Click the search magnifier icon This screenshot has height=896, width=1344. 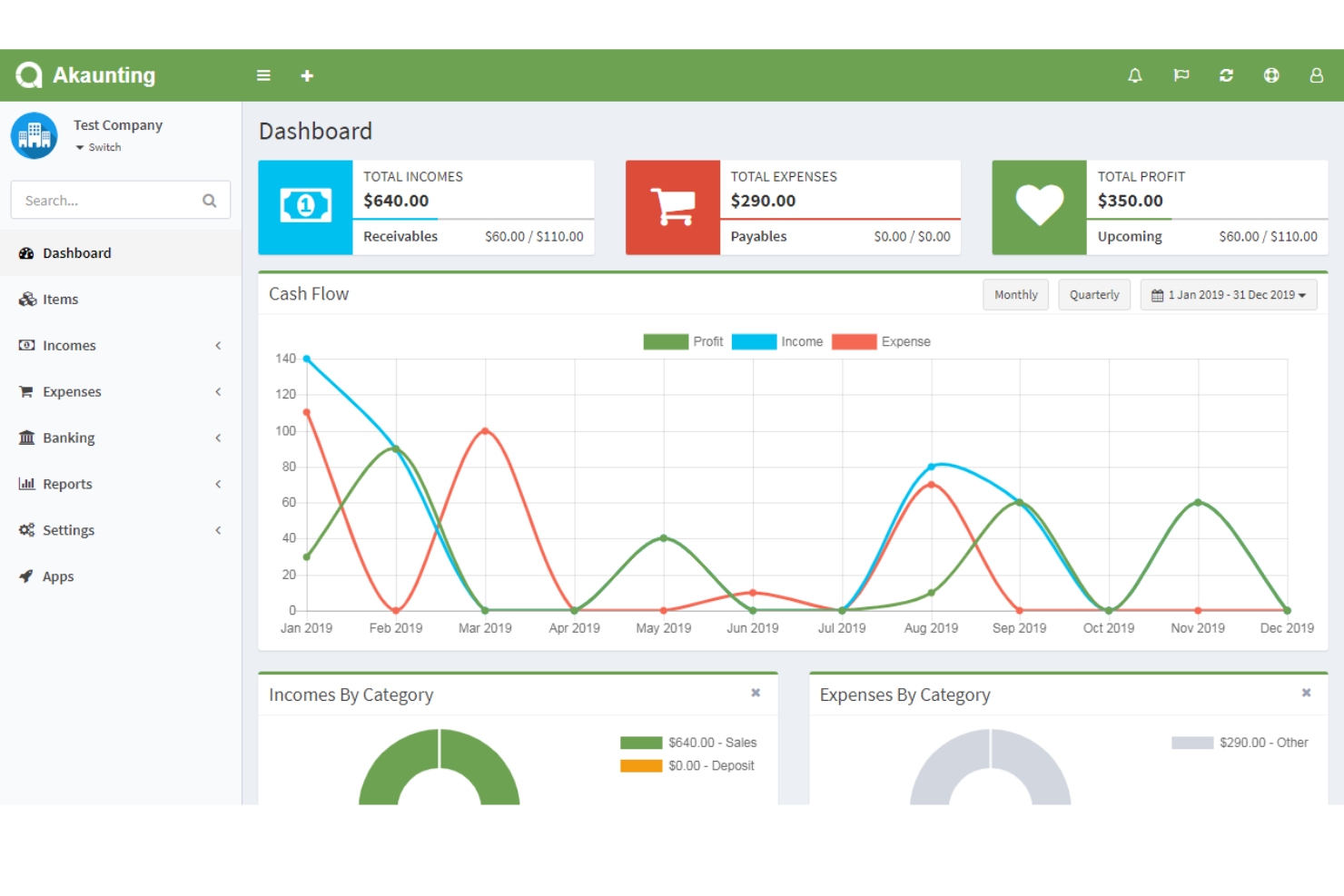click(x=210, y=201)
